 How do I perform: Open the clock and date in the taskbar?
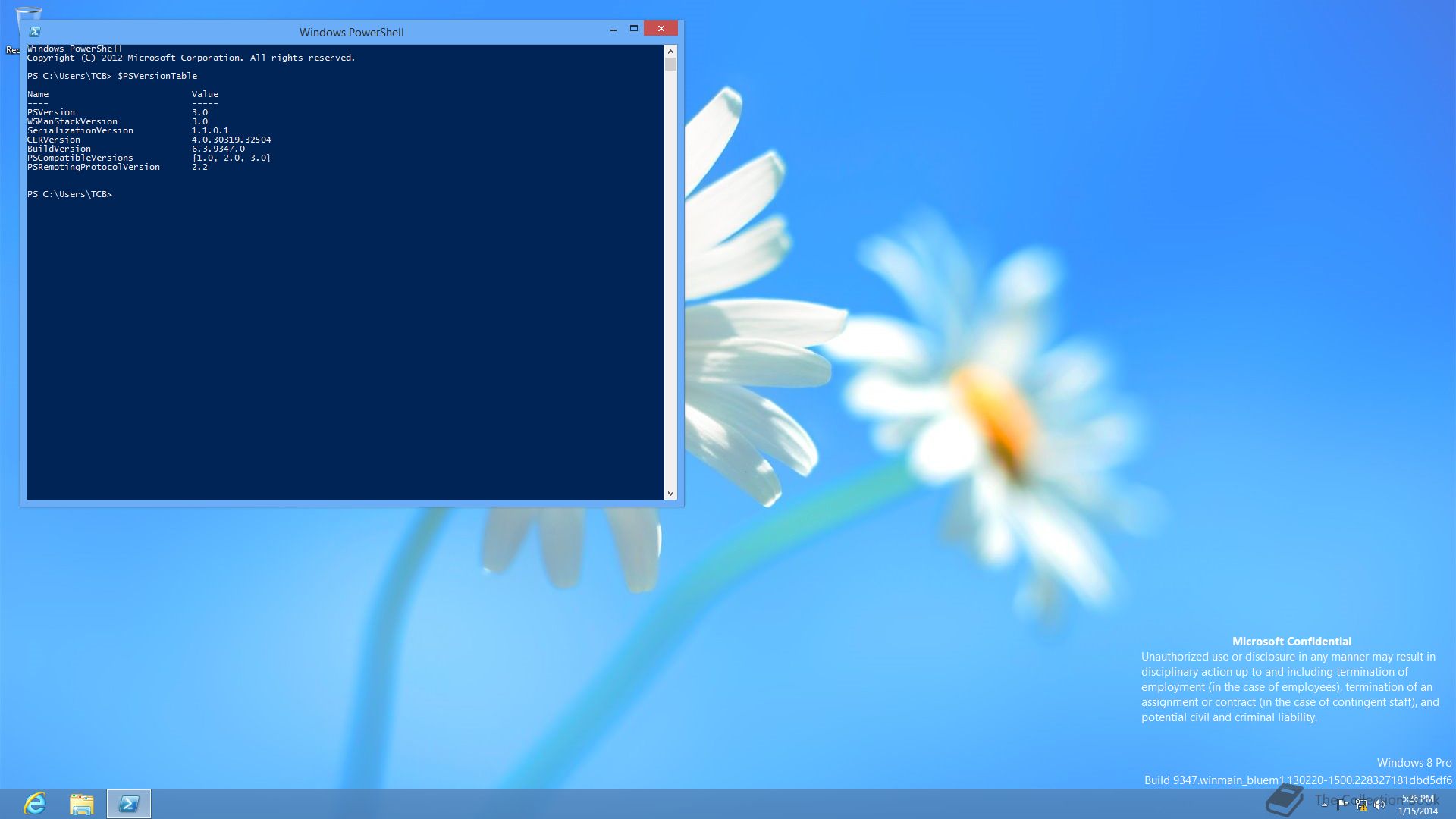pos(1417,805)
